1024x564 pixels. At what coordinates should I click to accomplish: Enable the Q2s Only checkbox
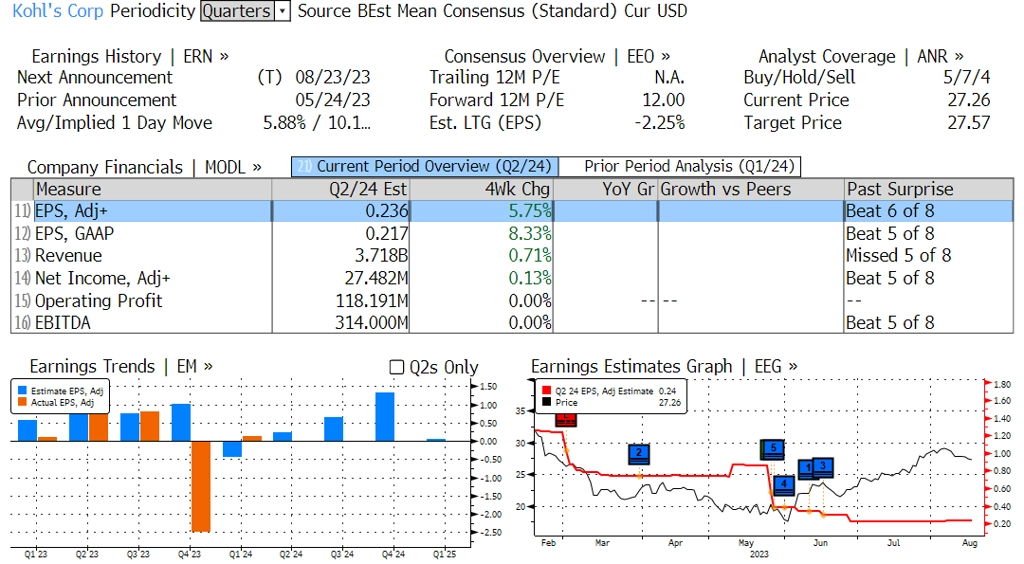click(396, 367)
